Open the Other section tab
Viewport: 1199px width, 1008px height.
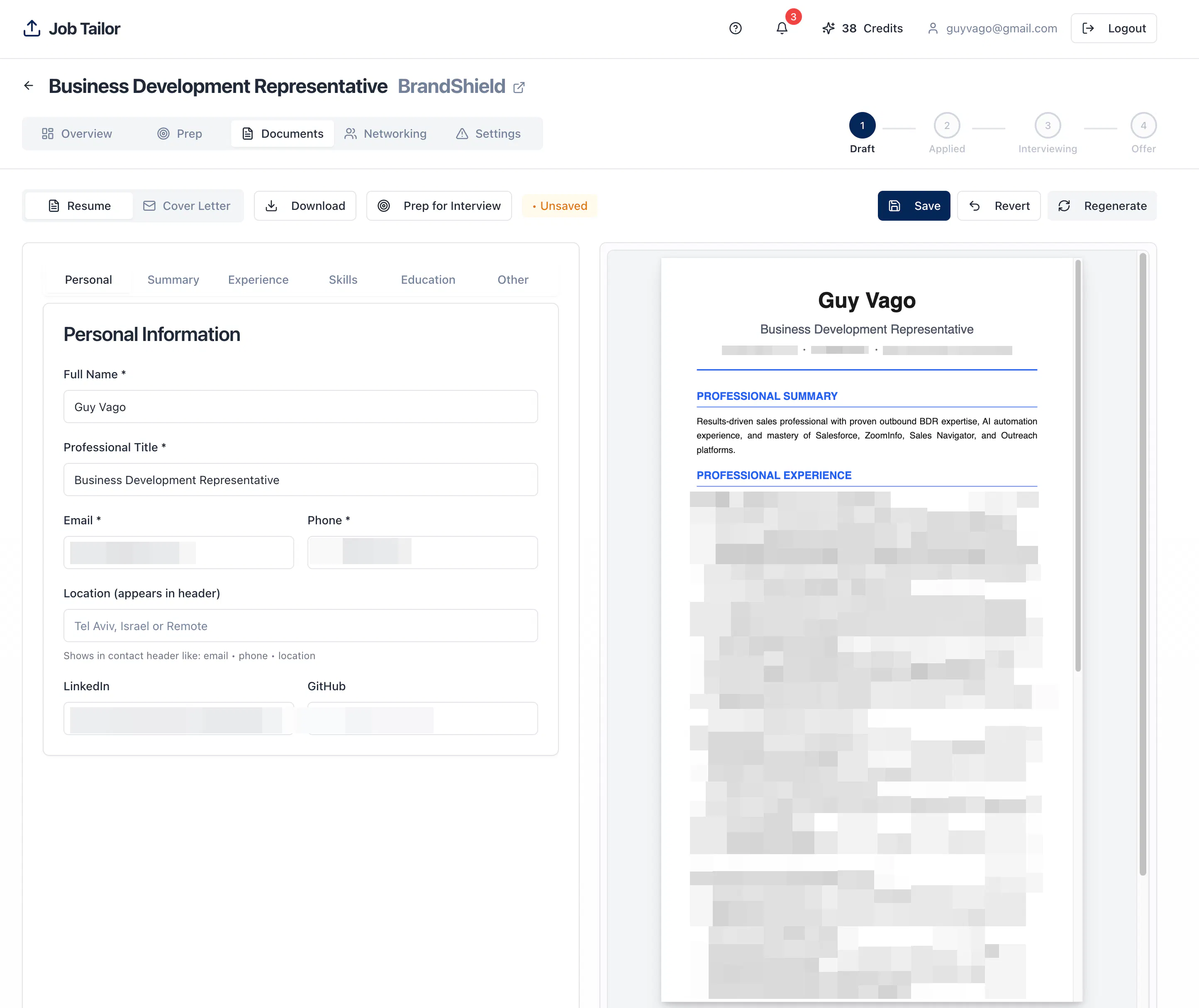click(x=513, y=280)
